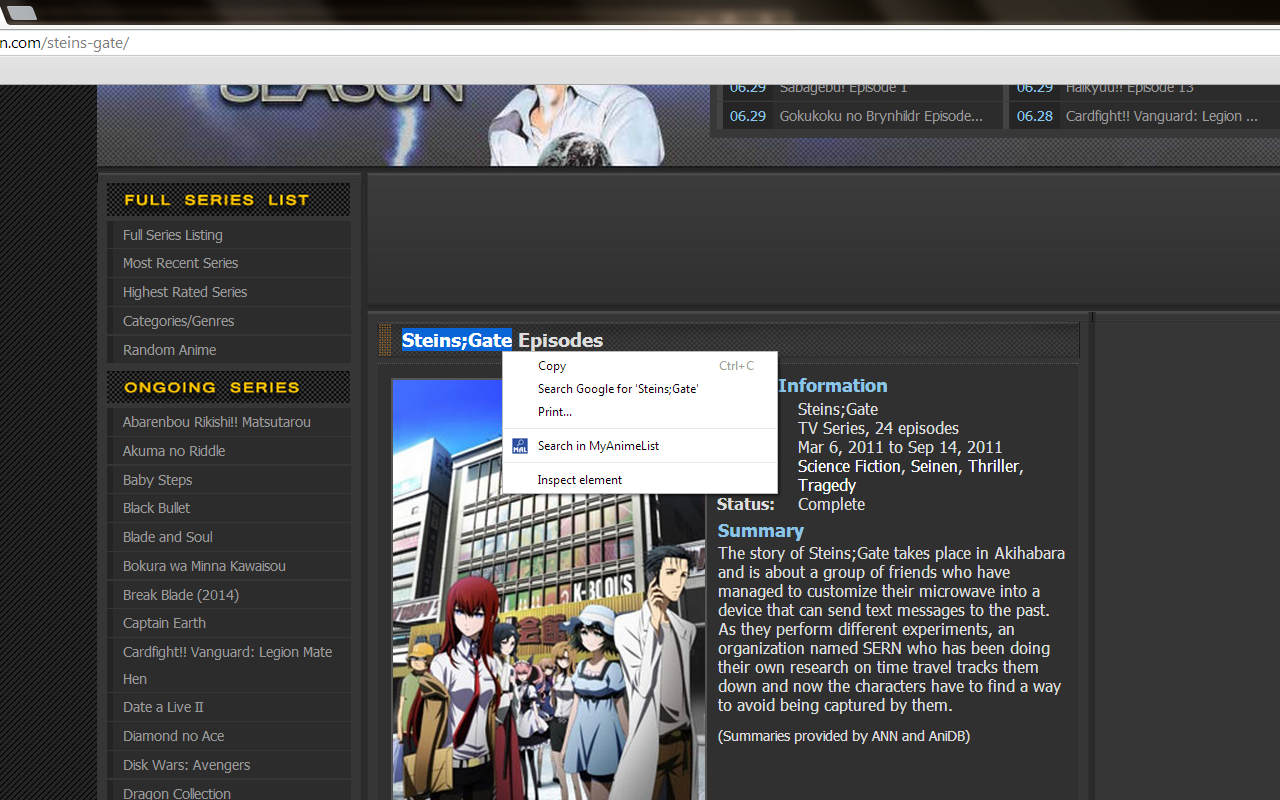Viewport: 1280px width, 800px height.
Task: Open Diamond no Ace series
Action: pyautogui.click(x=174, y=736)
